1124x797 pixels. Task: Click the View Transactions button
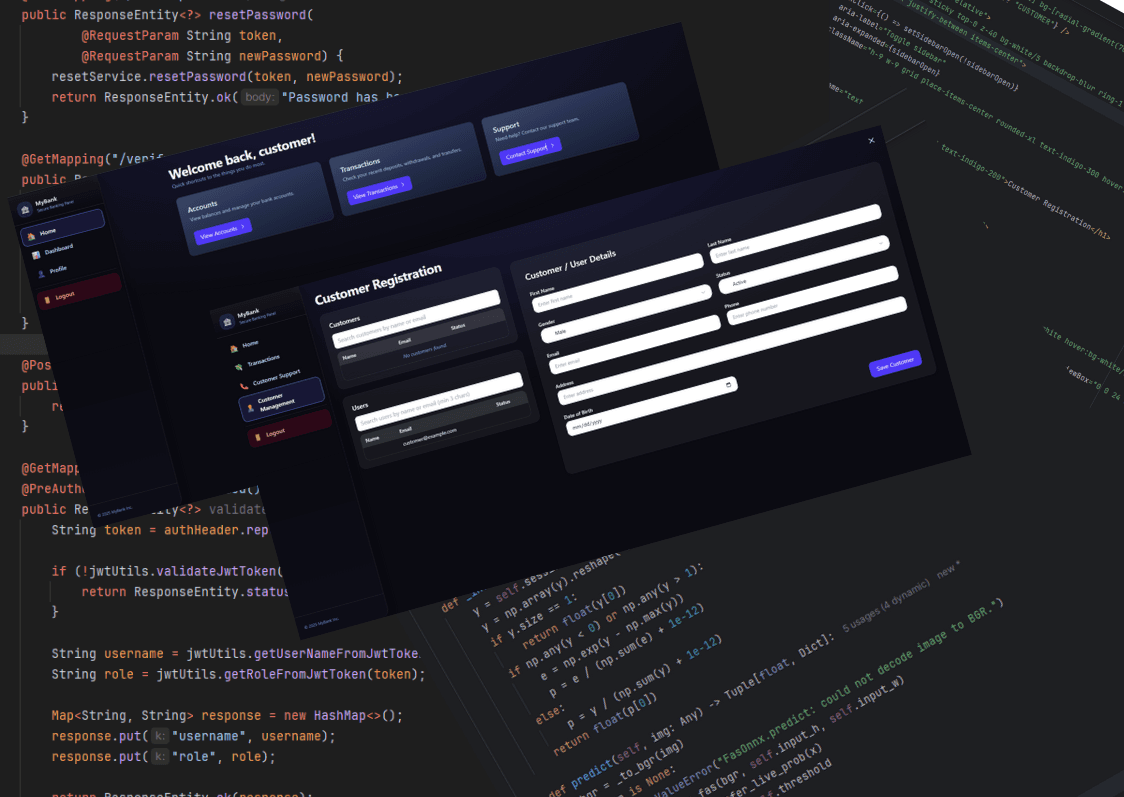point(378,190)
